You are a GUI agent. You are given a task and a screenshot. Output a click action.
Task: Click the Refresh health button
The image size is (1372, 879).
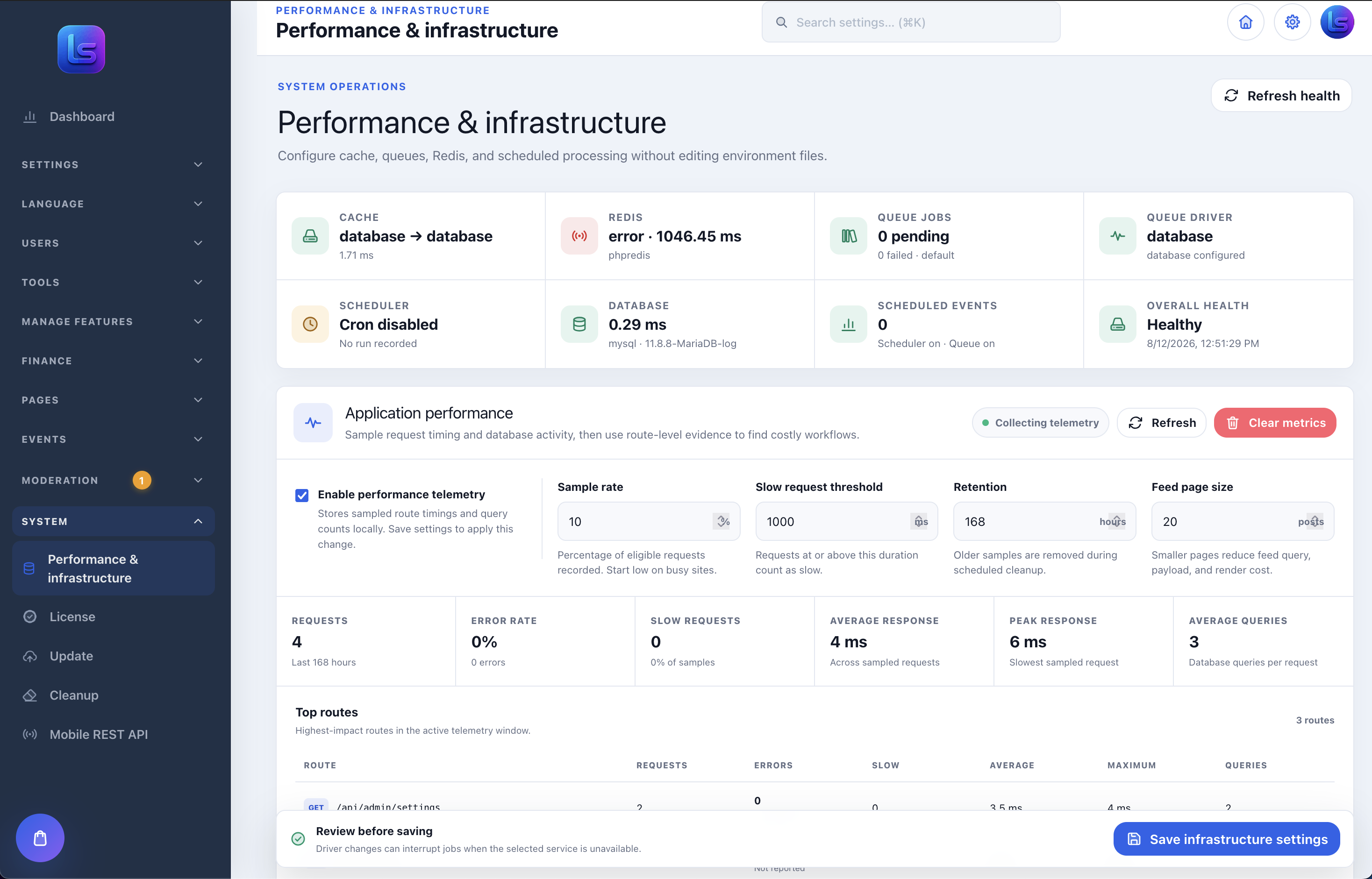pyautogui.click(x=1281, y=95)
